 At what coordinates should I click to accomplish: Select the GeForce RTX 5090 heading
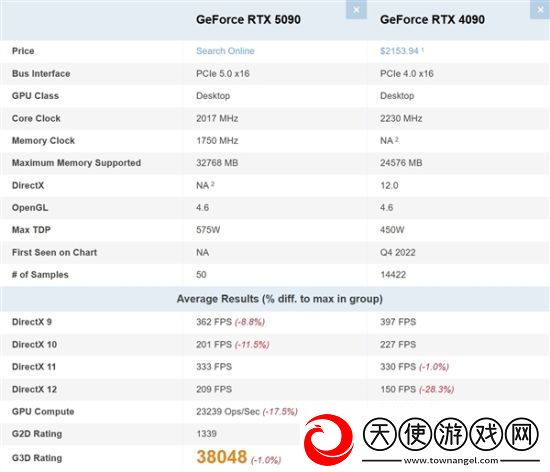click(248, 19)
